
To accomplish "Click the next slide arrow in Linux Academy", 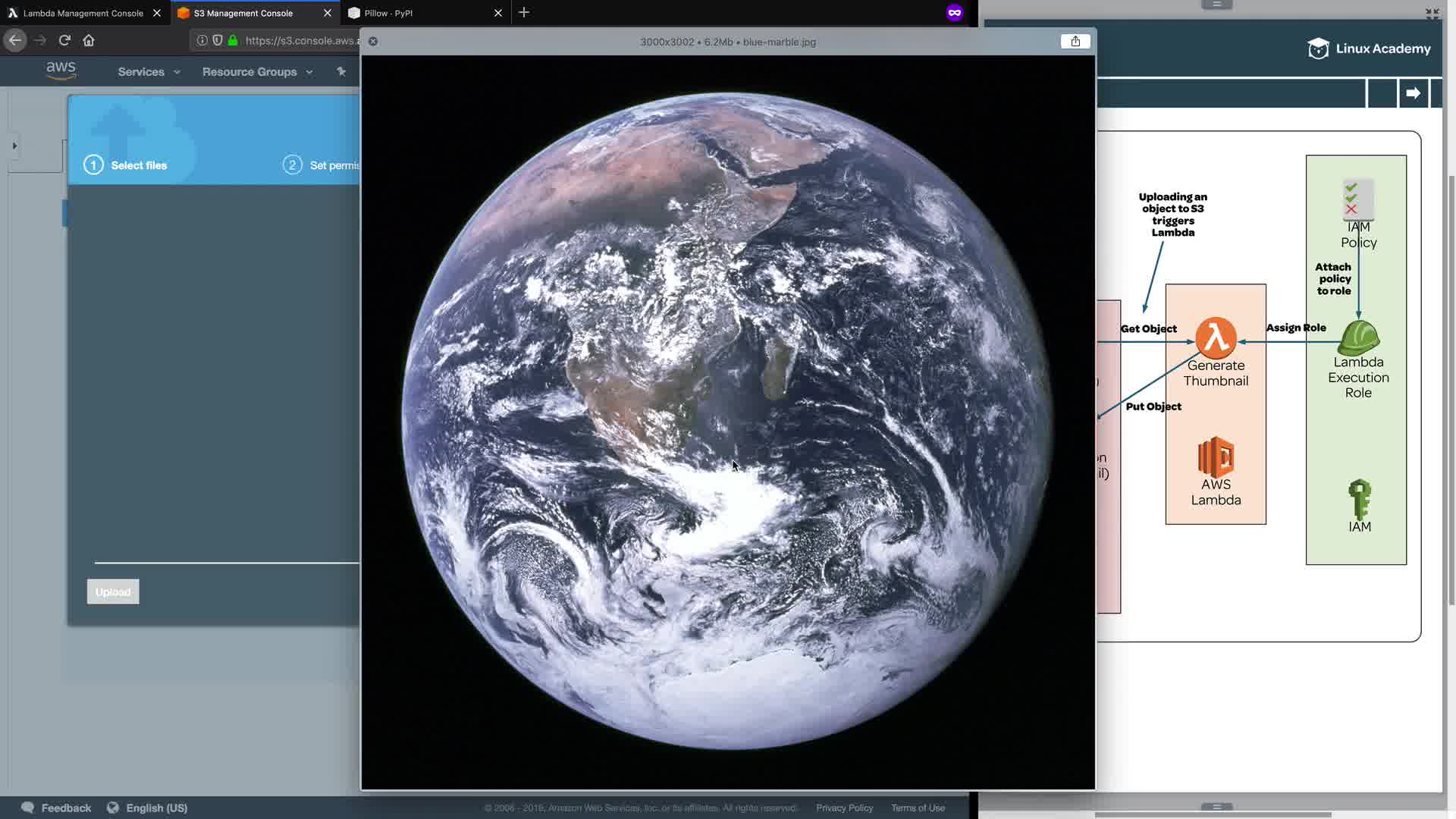I will click(1413, 93).
